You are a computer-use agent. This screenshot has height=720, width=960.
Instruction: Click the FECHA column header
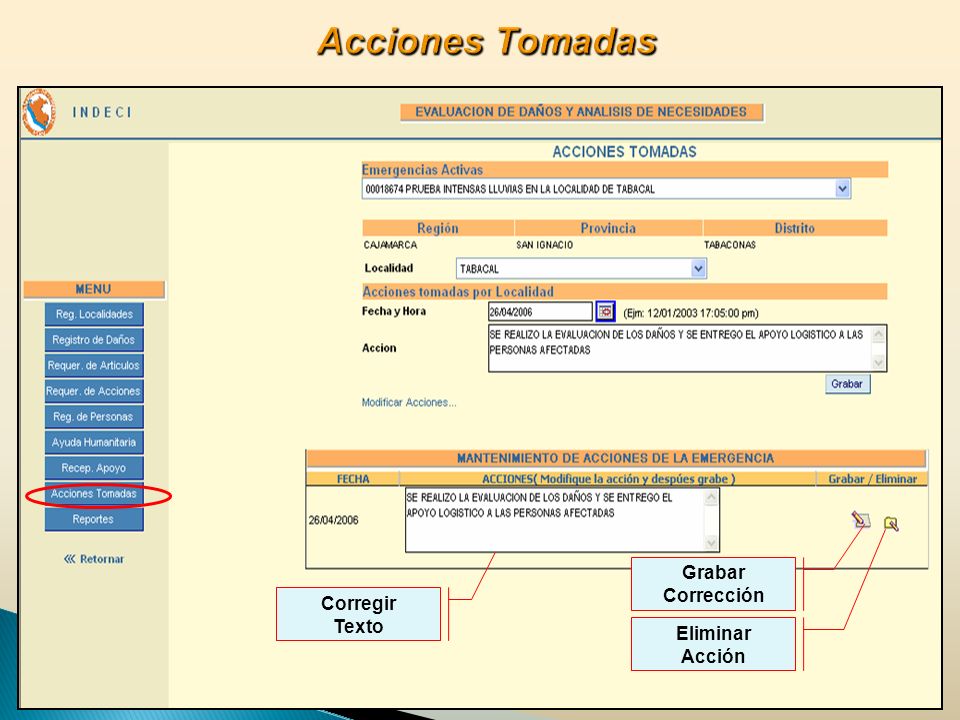pos(353,479)
